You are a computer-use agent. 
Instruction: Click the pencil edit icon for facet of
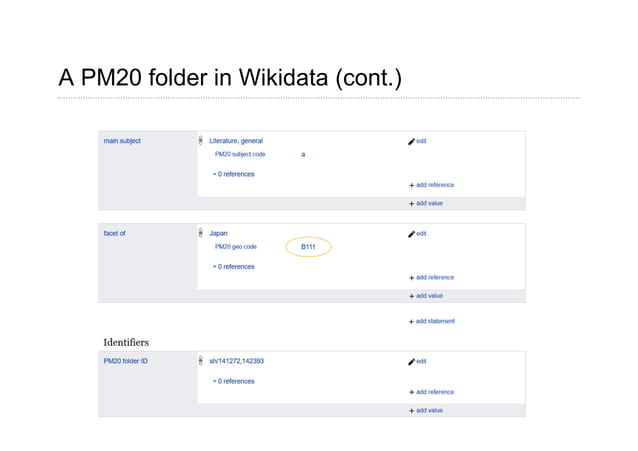[411, 233]
